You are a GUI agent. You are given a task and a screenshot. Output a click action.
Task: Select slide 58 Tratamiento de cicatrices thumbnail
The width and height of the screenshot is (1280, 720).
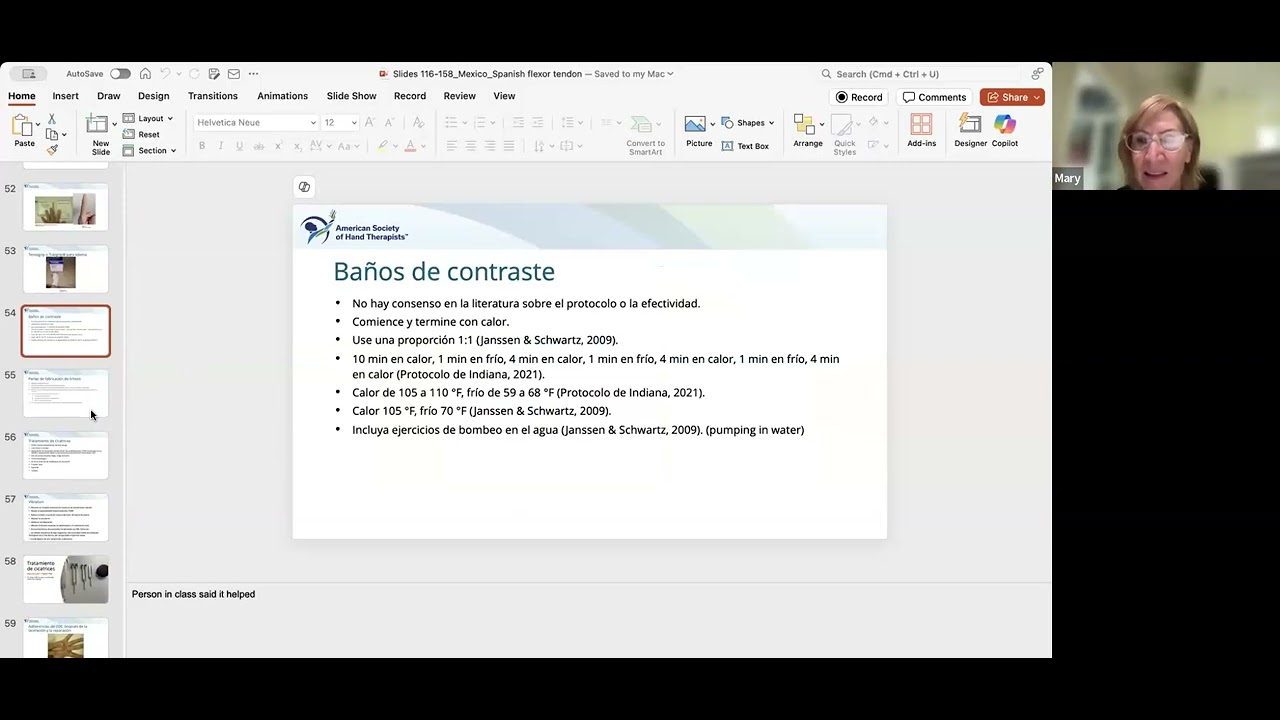[66, 579]
